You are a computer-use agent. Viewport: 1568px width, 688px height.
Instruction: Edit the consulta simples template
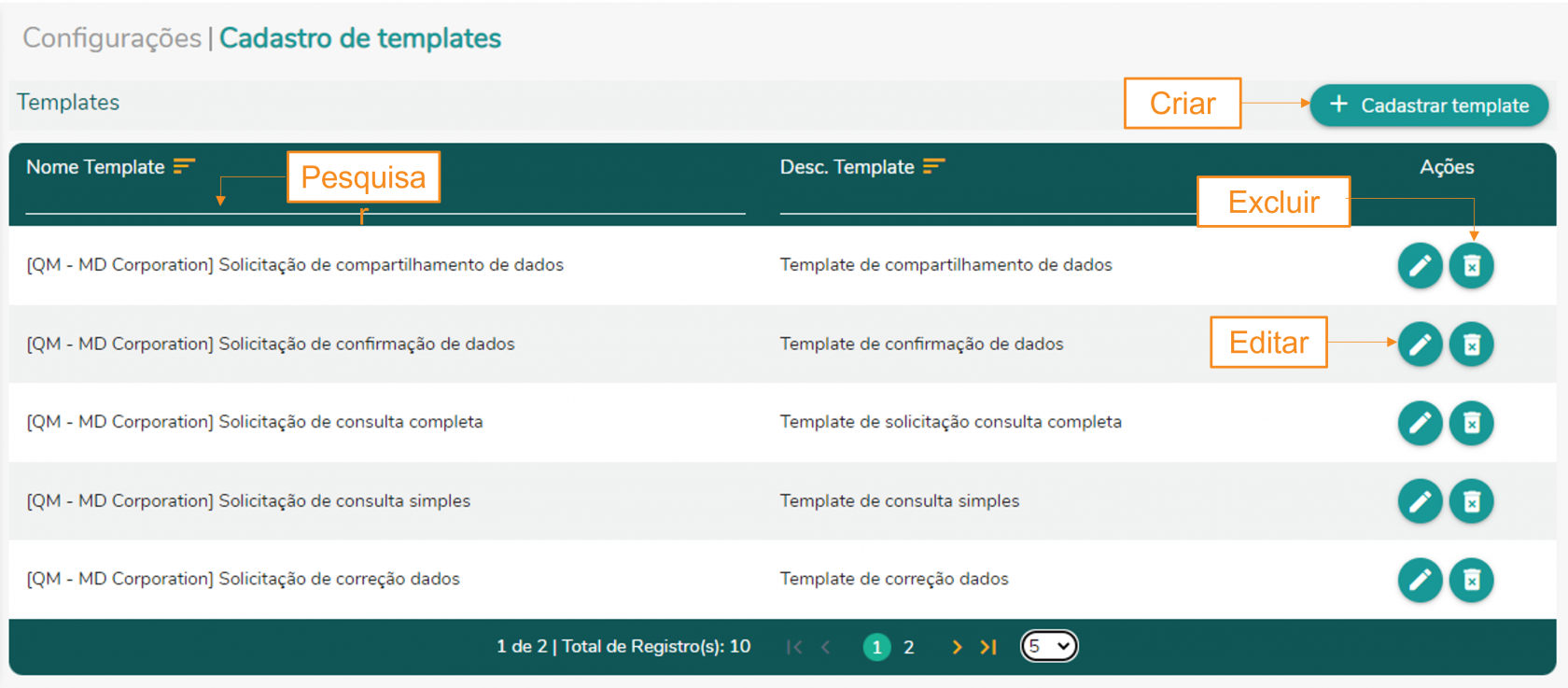pos(1421,501)
